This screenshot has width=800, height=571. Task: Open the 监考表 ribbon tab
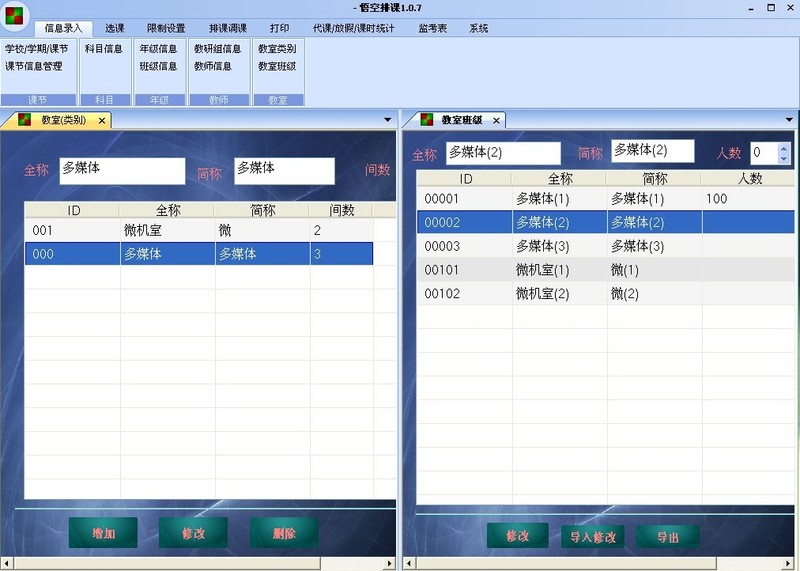tap(433, 29)
